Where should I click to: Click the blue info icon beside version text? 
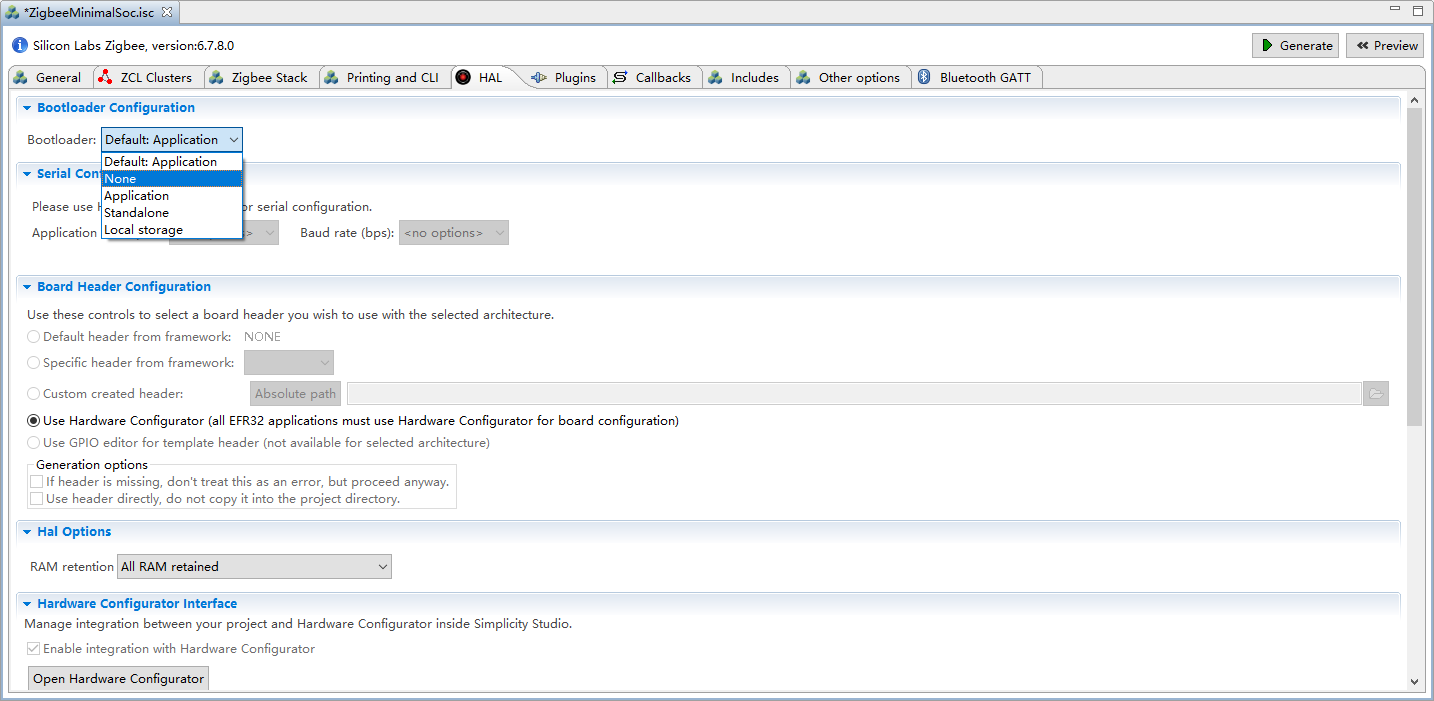20,45
